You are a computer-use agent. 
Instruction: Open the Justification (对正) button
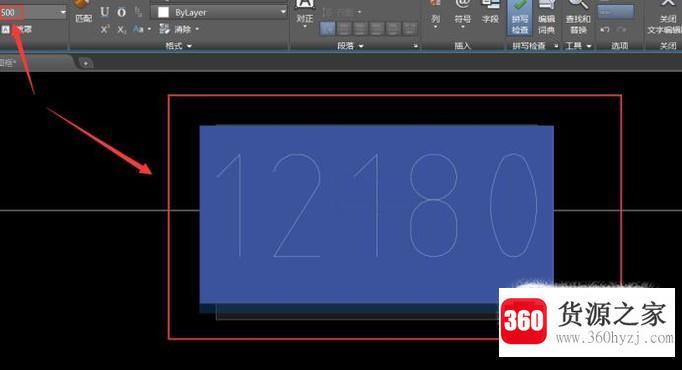[304, 13]
